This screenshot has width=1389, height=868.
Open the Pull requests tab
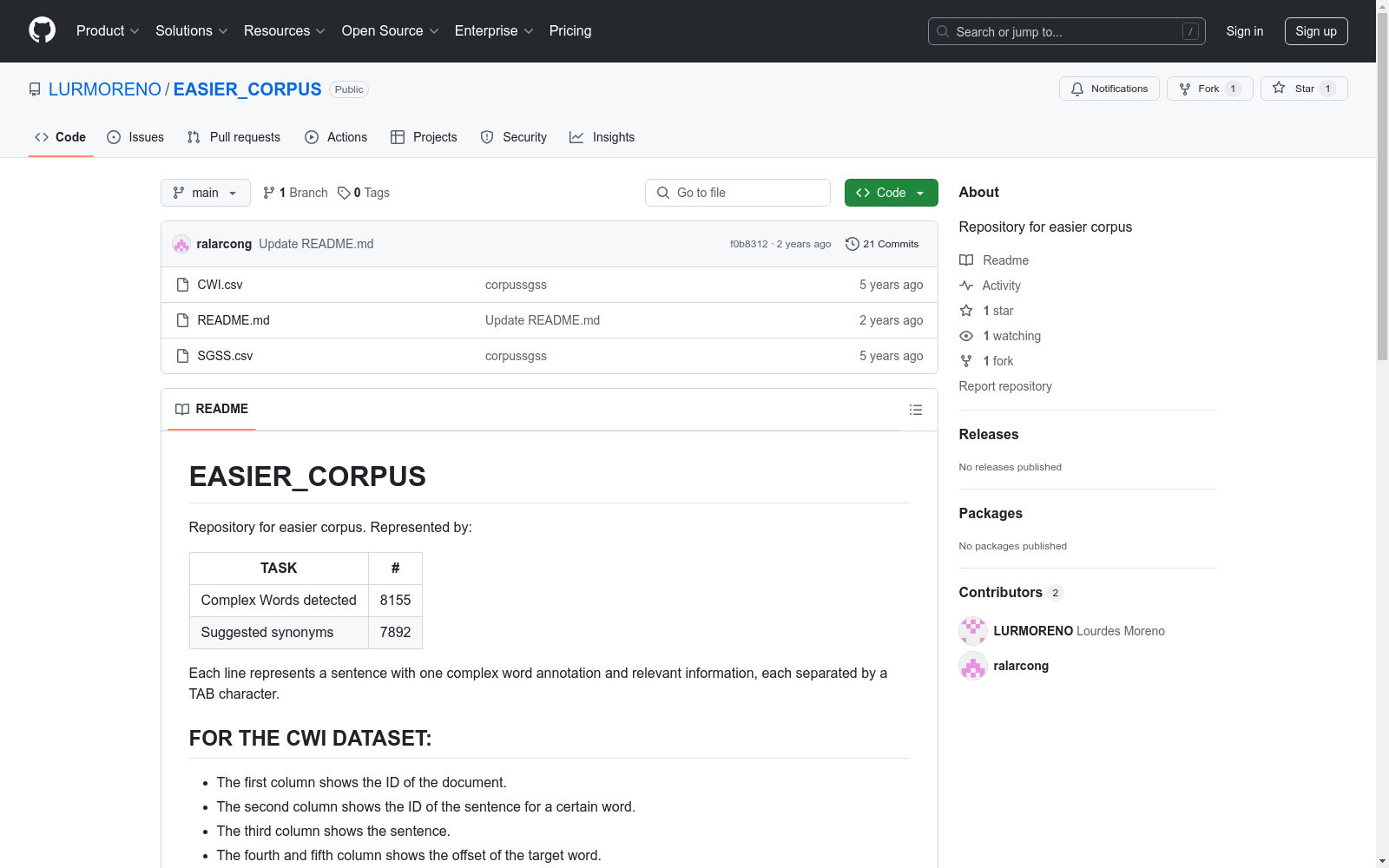(x=234, y=137)
